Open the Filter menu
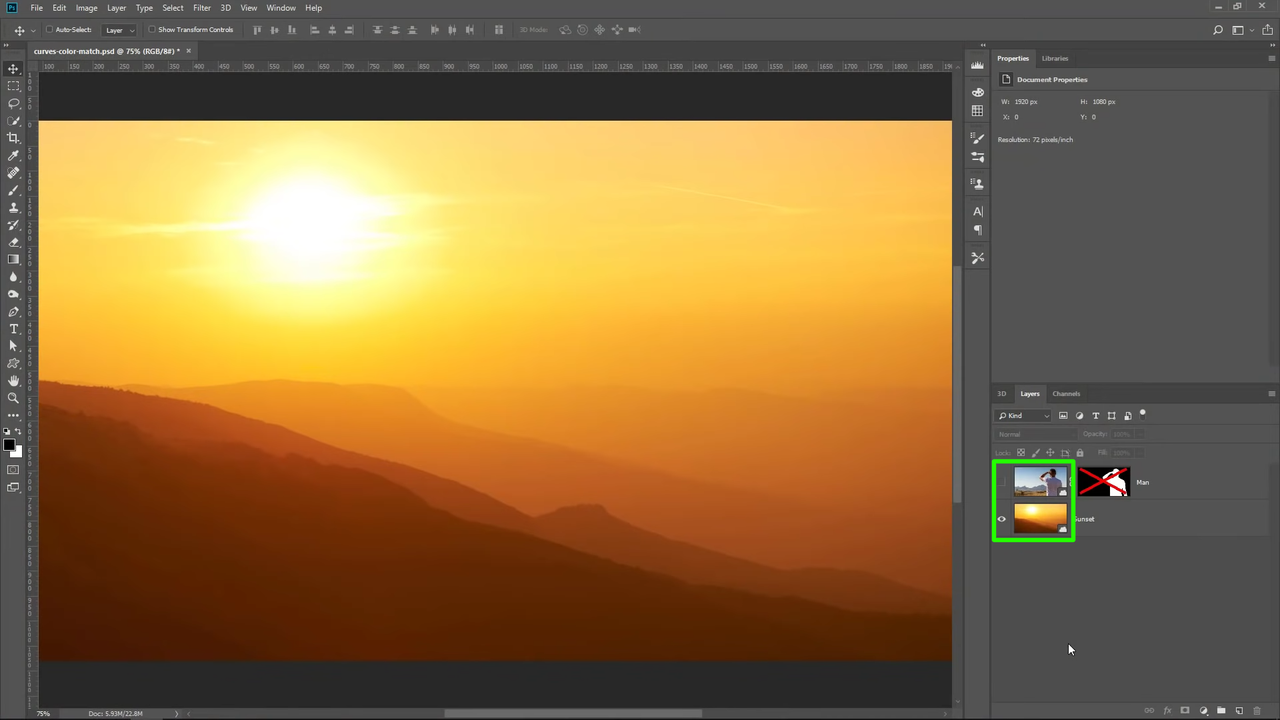Image resolution: width=1280 pixels, height=720 pixels. (x=201, y=8)
